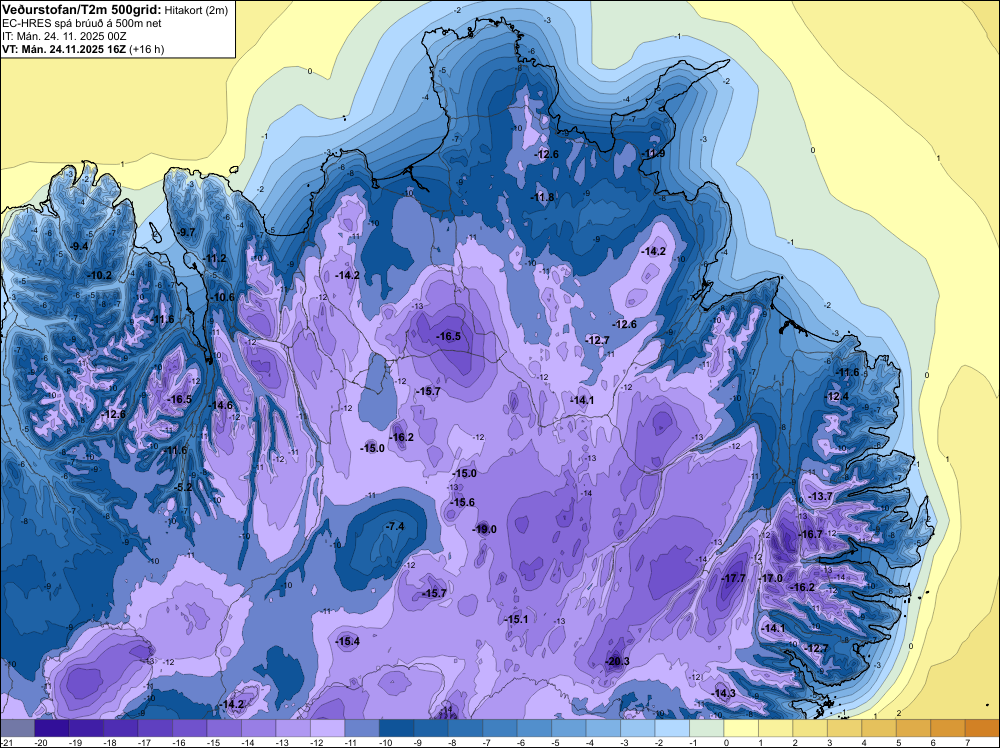Click the legend label 7

tap(966, 743)
